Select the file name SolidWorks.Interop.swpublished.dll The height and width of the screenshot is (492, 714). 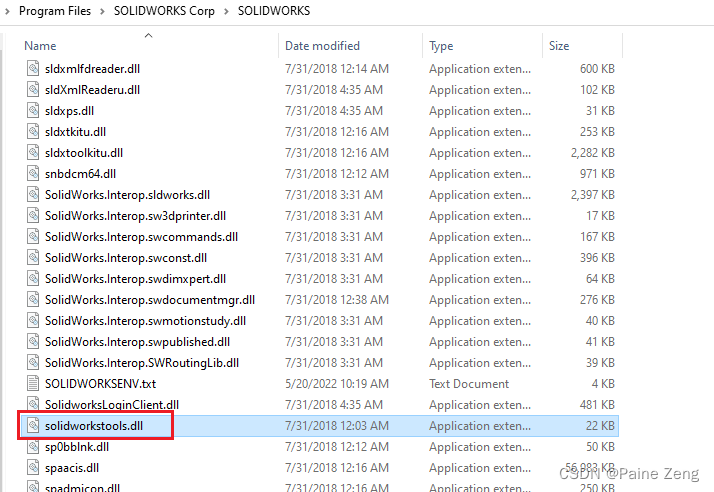137,342
